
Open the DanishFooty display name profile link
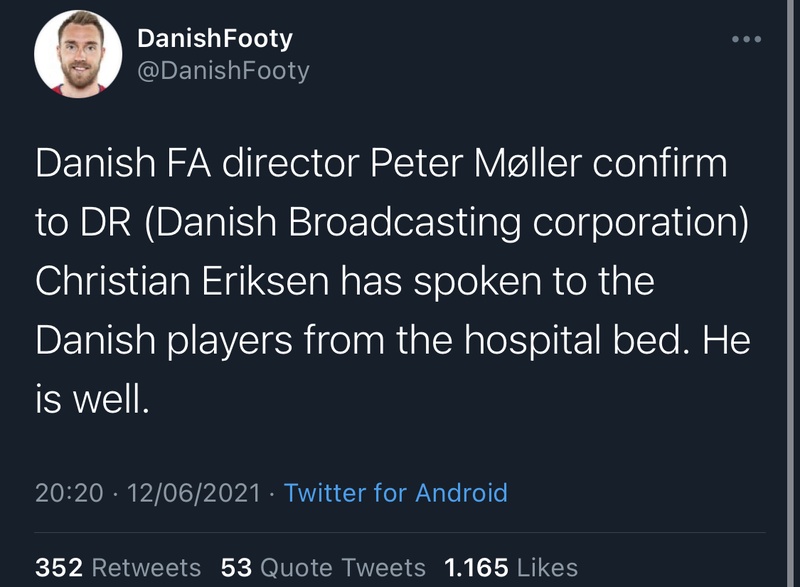tap(215, 39)
